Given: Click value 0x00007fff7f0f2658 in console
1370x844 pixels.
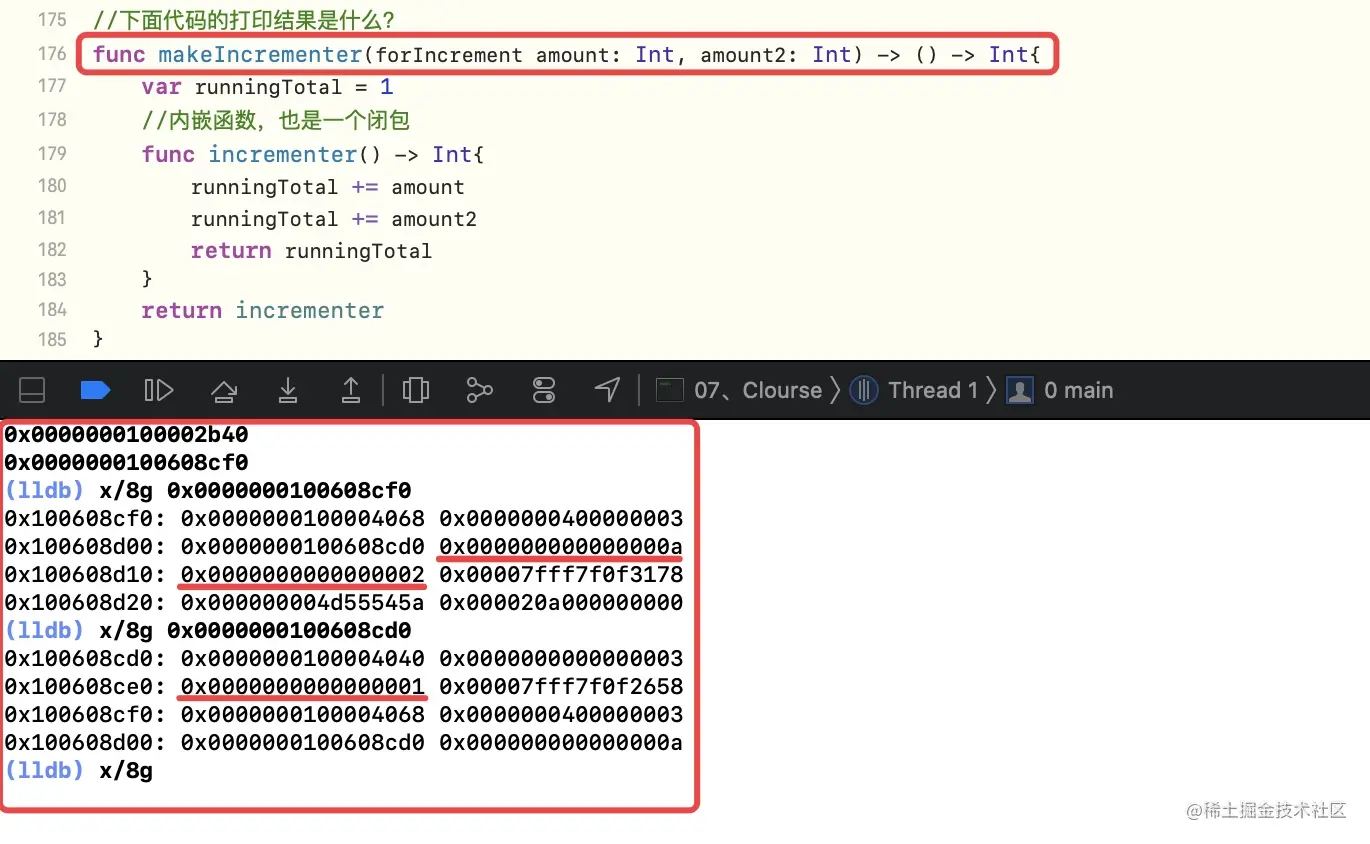Looking at the screenshot, I should click(561, 686).
